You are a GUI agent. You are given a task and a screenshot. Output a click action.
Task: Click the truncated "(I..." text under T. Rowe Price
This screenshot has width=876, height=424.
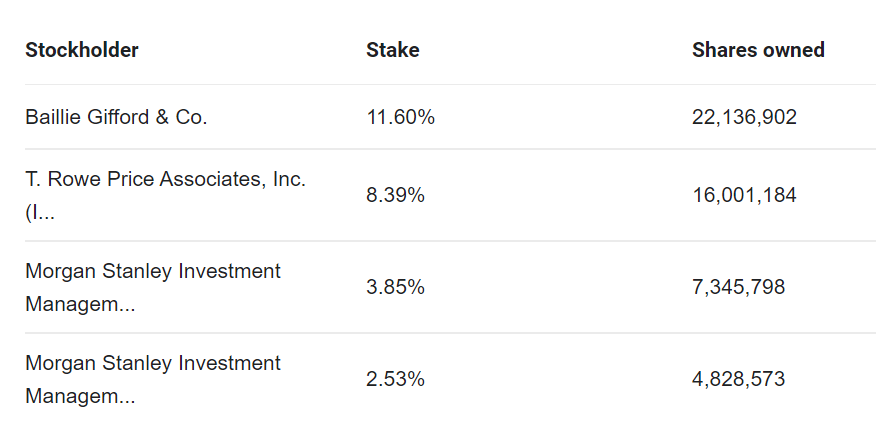[40, 213]
